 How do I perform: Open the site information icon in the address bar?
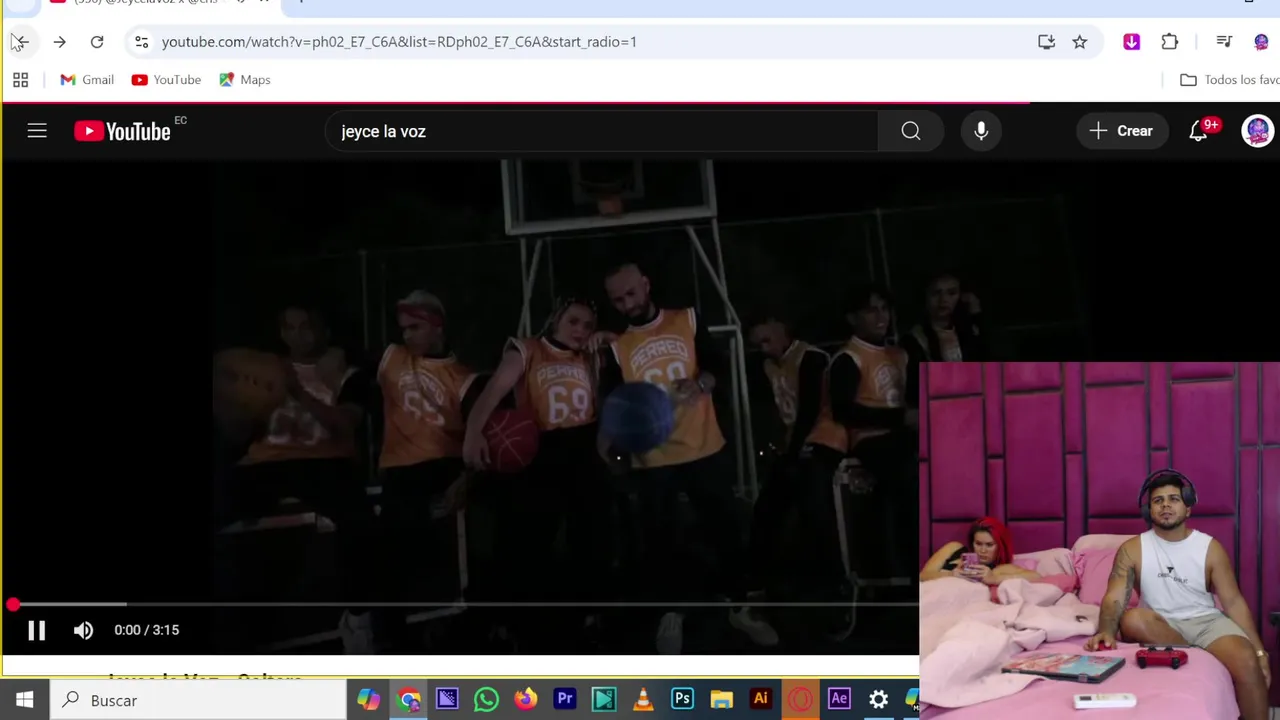[141, 42]
